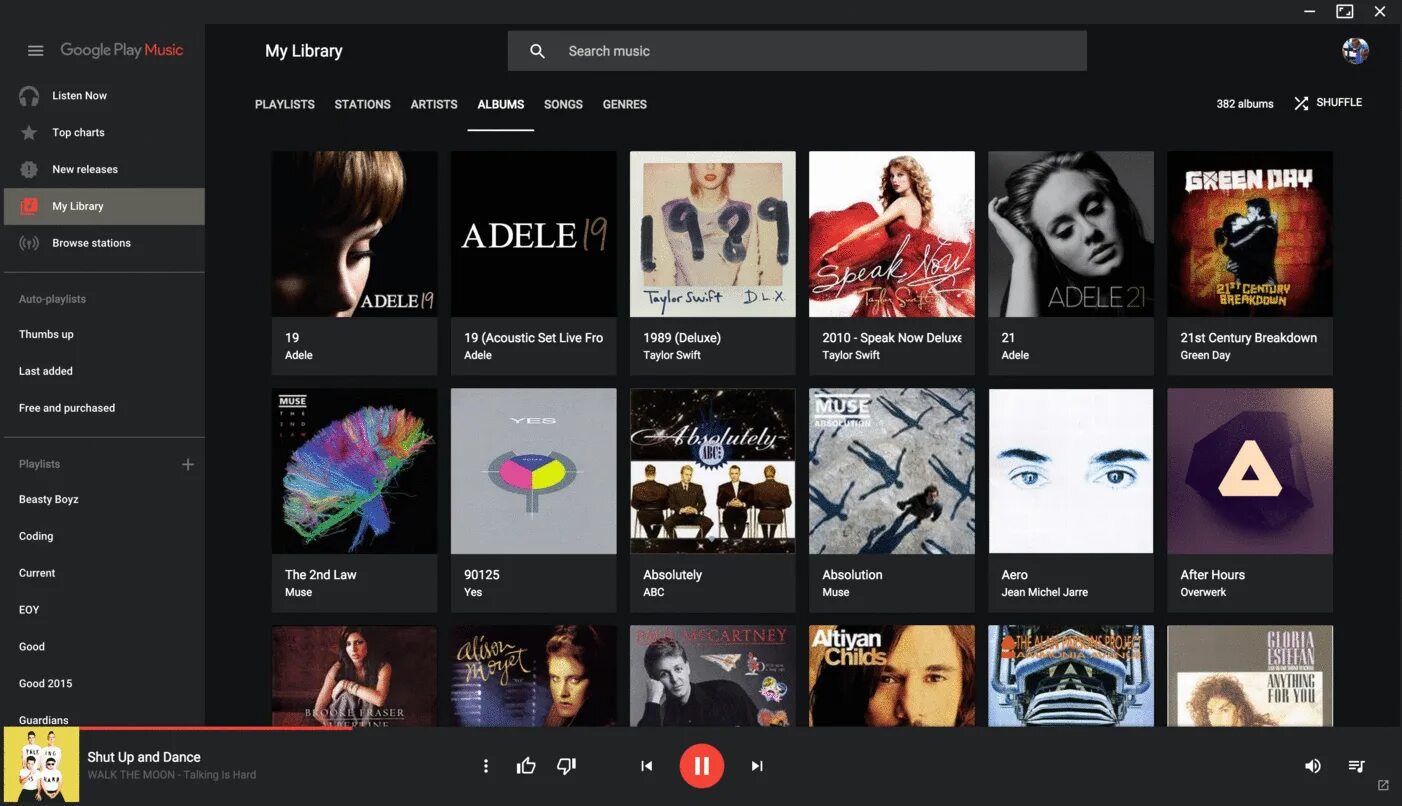
Task: Open the After Hours album cover
Action: 1249,471
